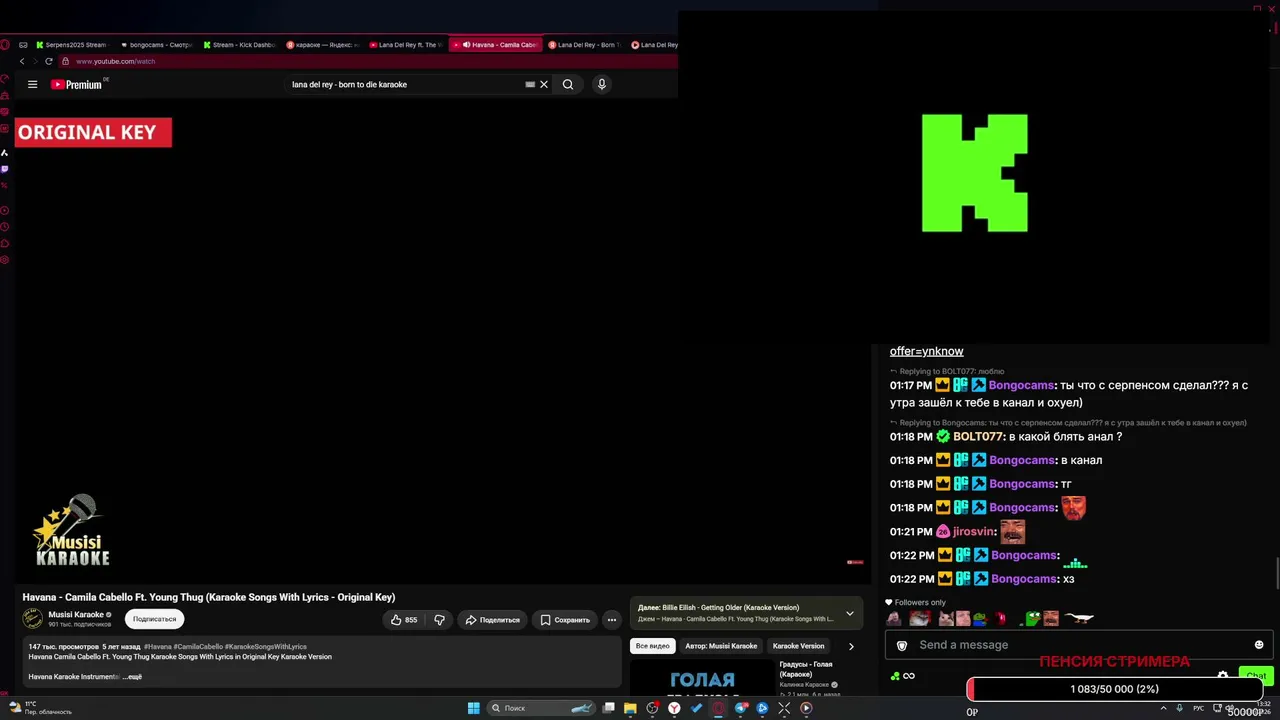Open more actions menu for the video
Image resolution: width=1280 pixels, height=720 pixels.
pyautogui.click(x=612, y=620)
